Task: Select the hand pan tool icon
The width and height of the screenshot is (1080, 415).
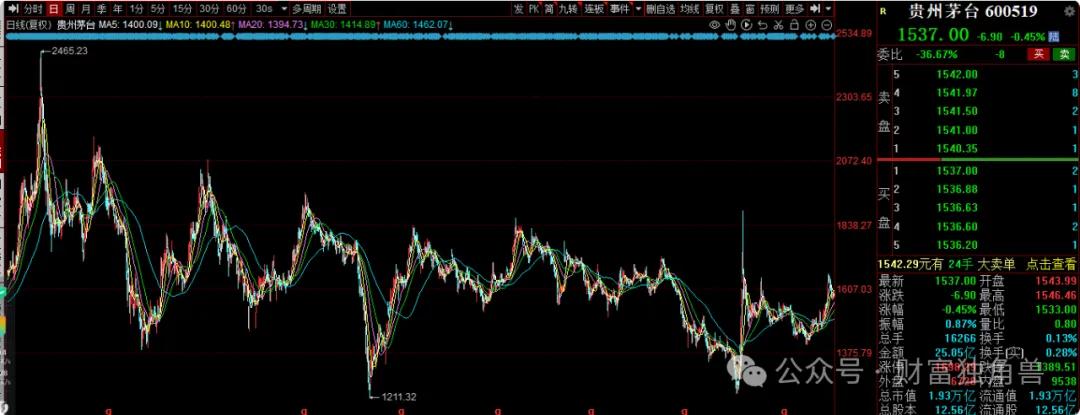Action: click(x=730, y=25)
